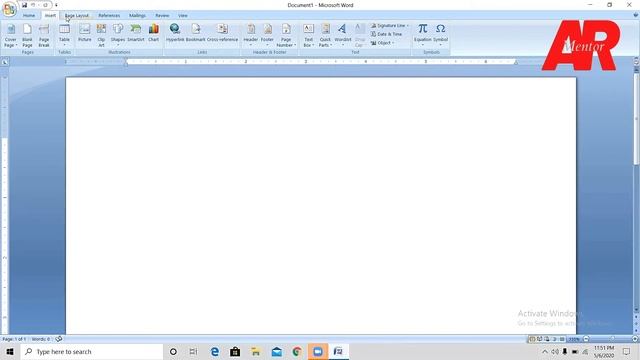Show hidden system tray icons

tap(545, 351)
